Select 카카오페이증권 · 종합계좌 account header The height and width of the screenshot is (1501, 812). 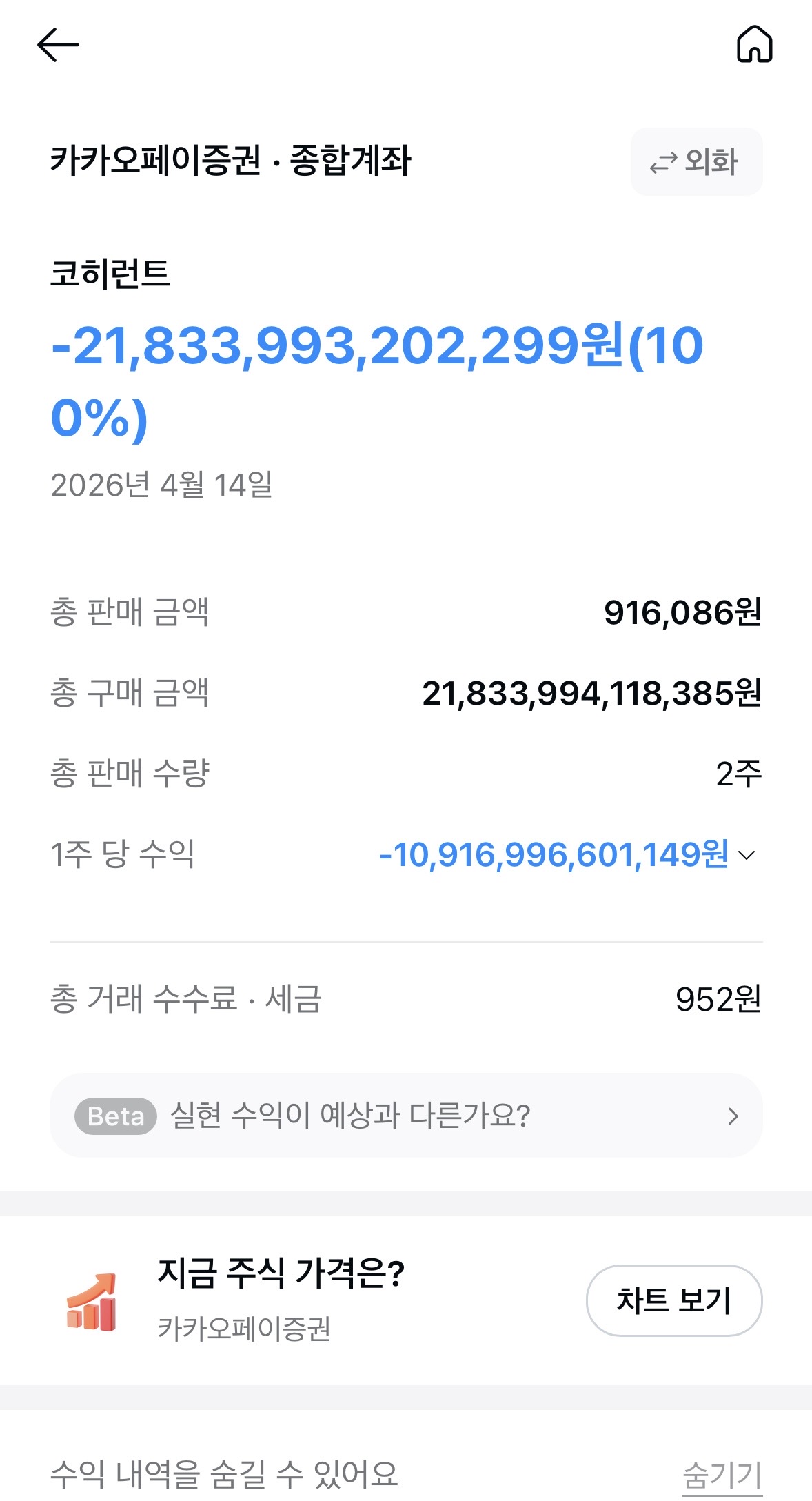click(230, 161)
